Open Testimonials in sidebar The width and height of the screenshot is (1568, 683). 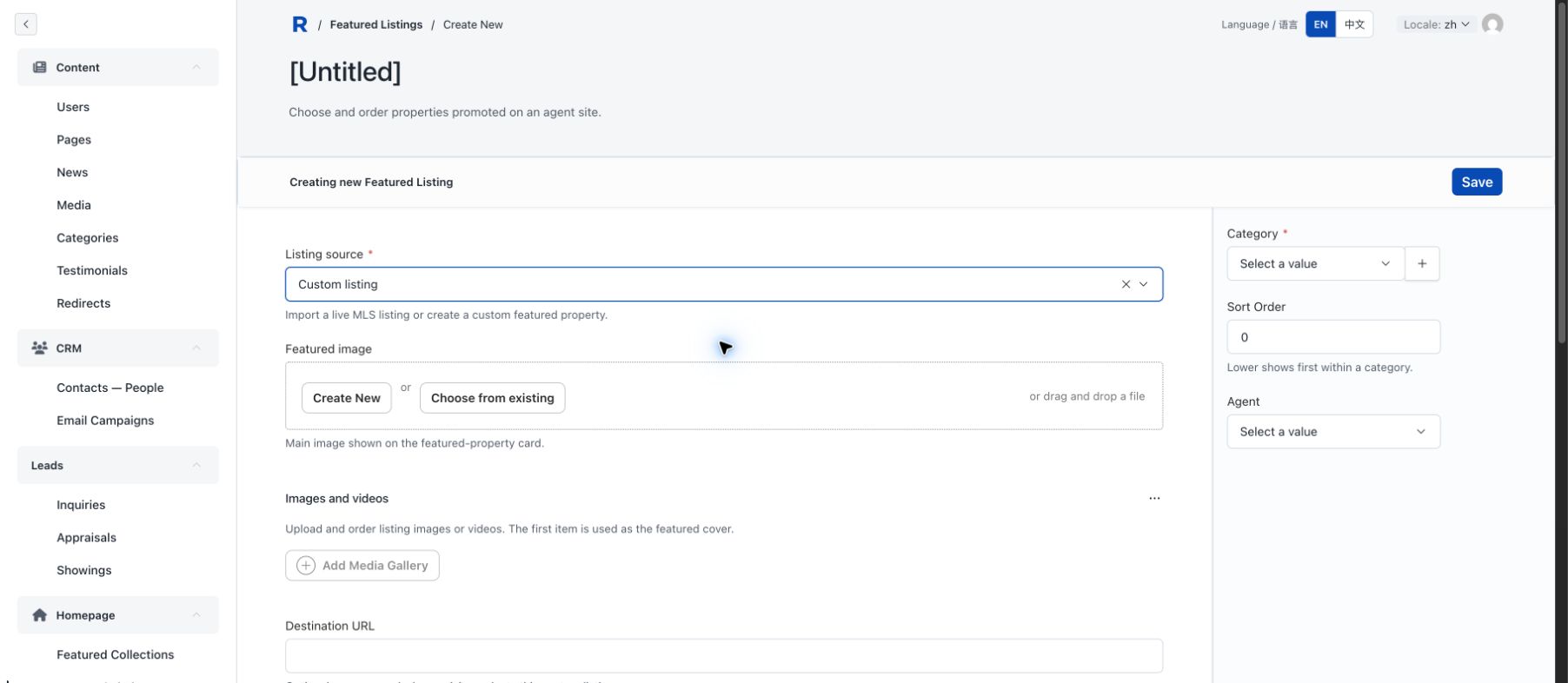(x=92, y=270)
